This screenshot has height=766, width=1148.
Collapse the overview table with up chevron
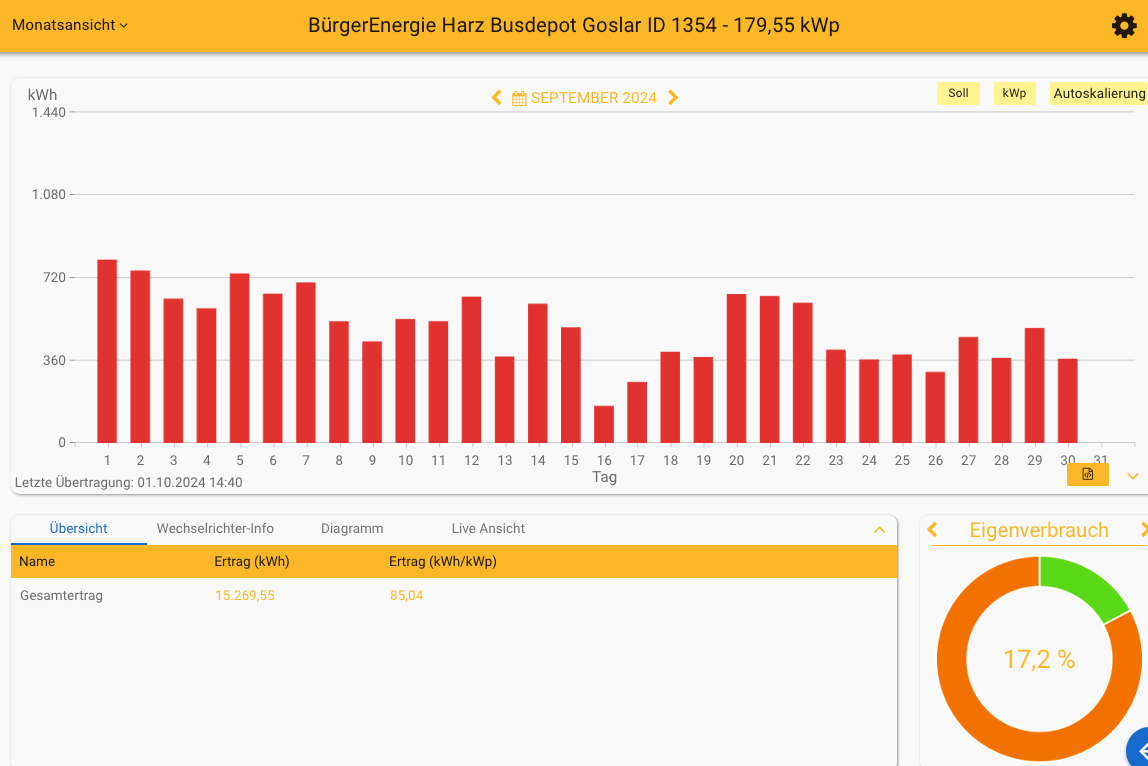[879, 530]
